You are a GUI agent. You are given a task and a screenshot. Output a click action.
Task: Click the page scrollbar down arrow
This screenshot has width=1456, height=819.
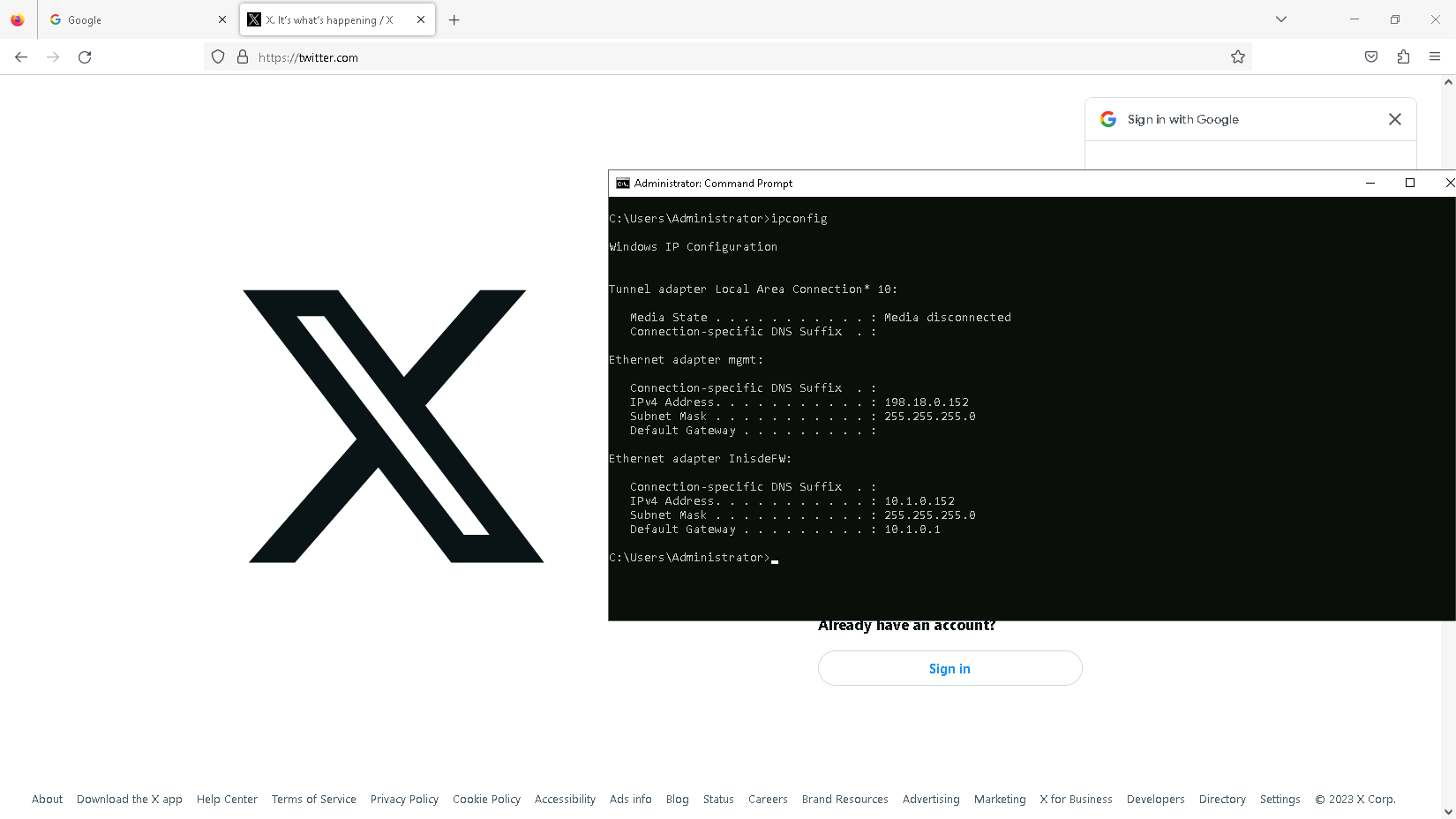1448,811
